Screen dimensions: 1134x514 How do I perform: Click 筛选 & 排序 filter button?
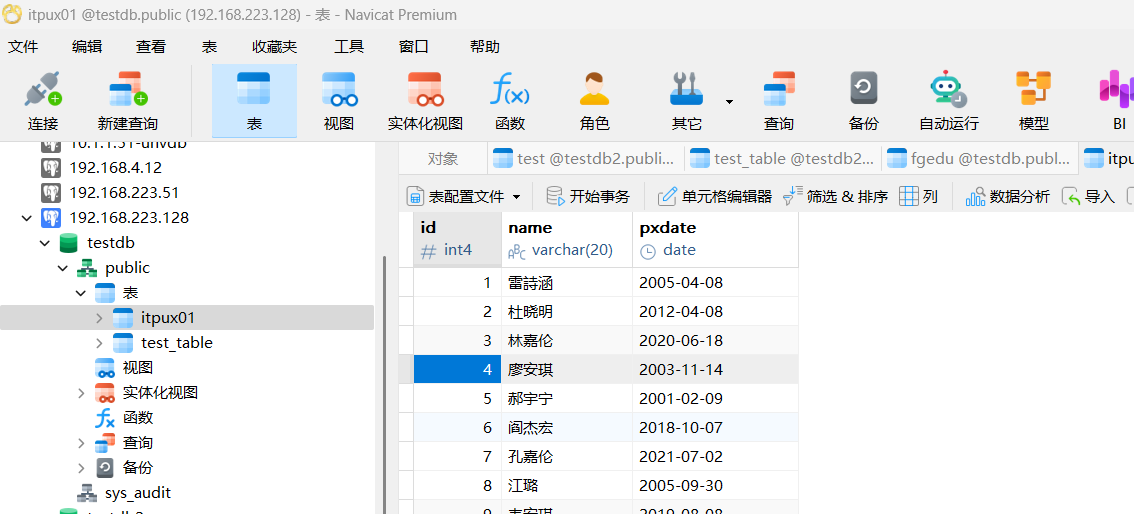click(835, 196)
